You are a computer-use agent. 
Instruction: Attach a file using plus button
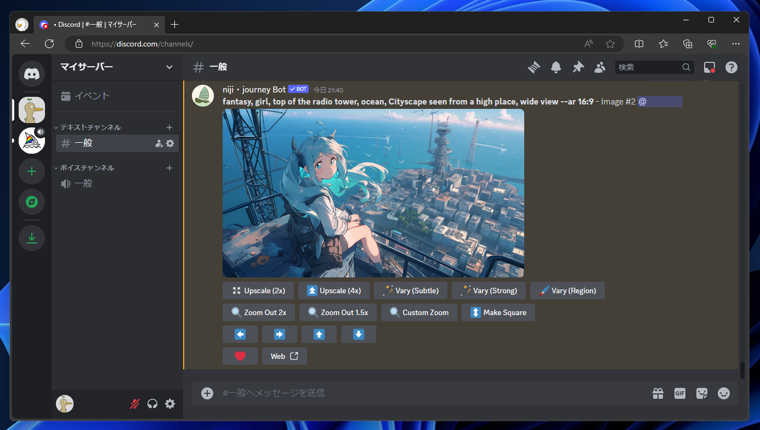pyautogui.click(x=207, y=393)
